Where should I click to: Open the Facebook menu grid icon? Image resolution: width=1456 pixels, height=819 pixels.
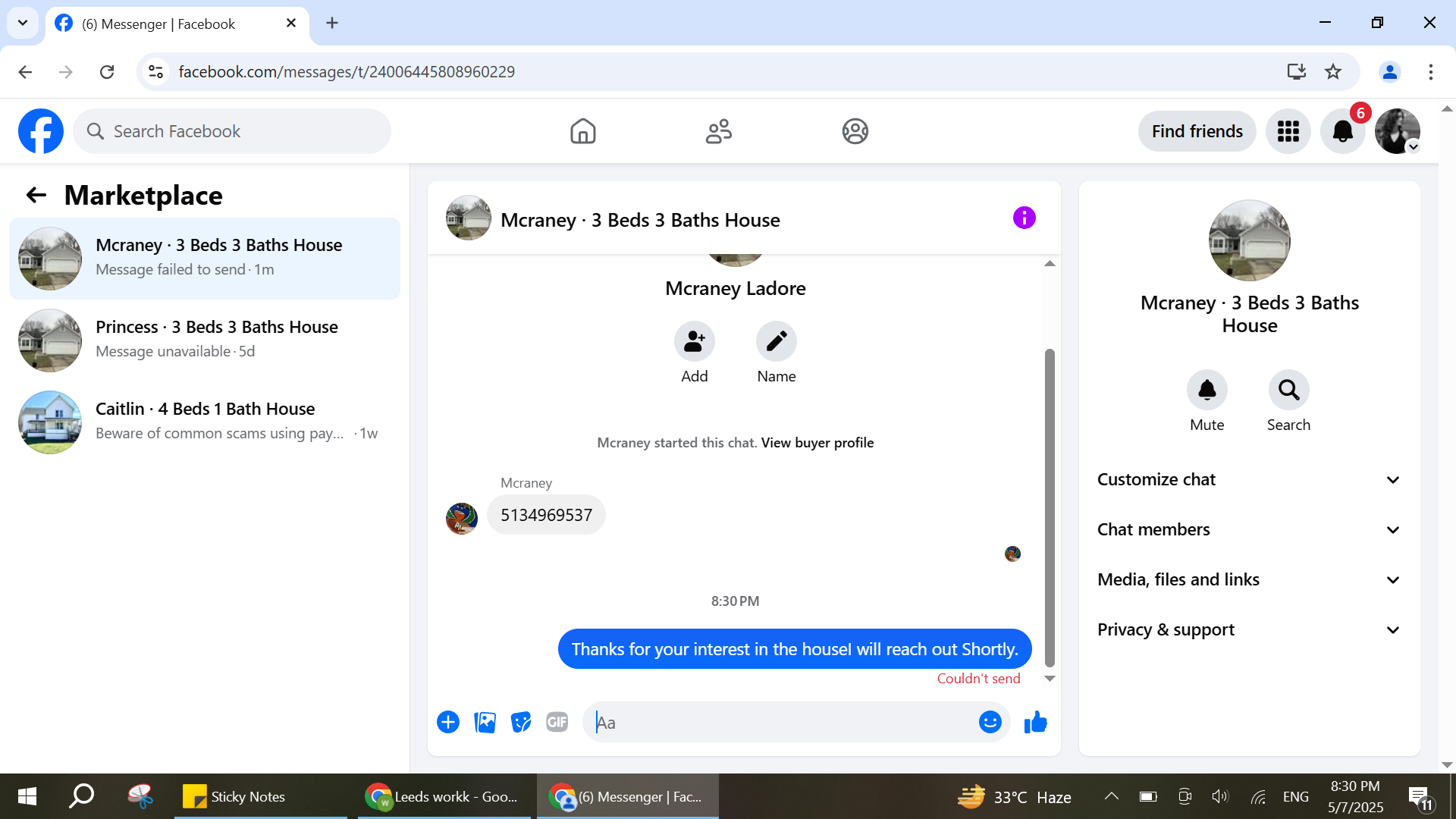coord(1288,131)
